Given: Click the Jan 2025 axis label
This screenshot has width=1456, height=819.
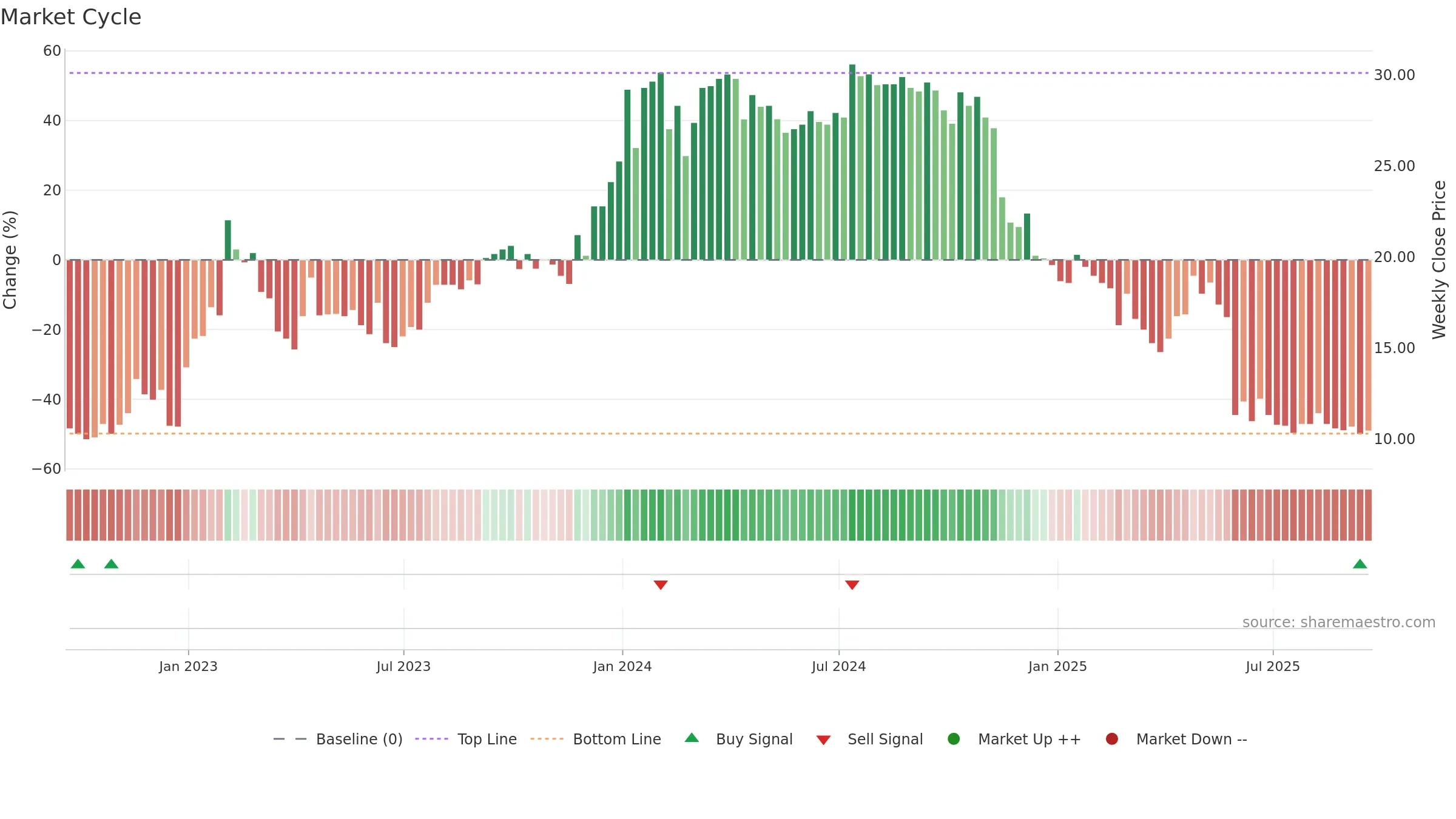Looking at the screenshot, I should 1057,666.
